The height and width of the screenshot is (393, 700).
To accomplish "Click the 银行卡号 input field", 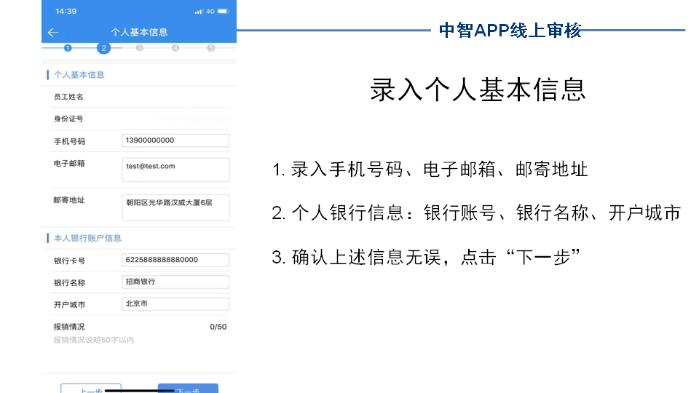I will coord(175,260).
